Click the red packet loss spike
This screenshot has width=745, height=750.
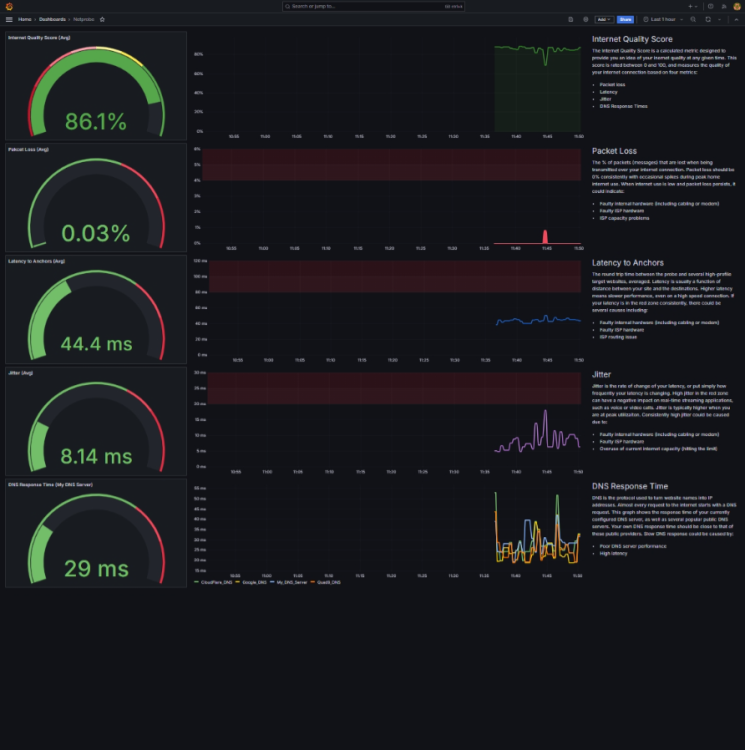(545, 237)
